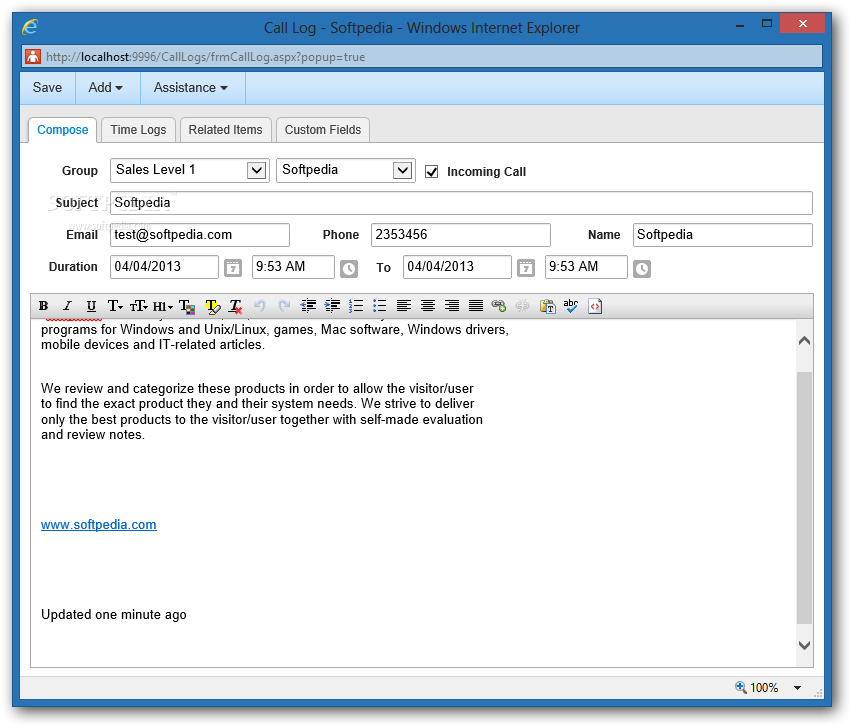852x727 pixels.
Task: Switch to the Custom Fields tab
Action: (x=323, y=130)
